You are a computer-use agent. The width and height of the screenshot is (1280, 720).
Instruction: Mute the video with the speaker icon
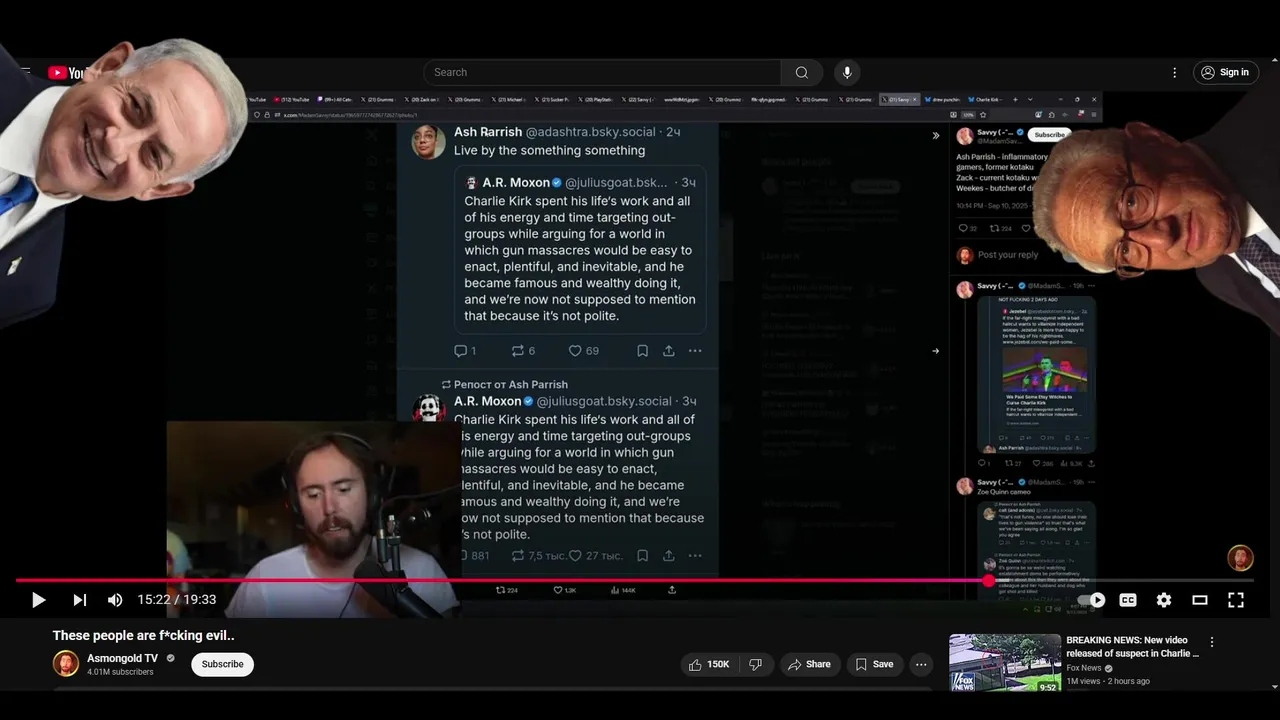coord(115,600)
